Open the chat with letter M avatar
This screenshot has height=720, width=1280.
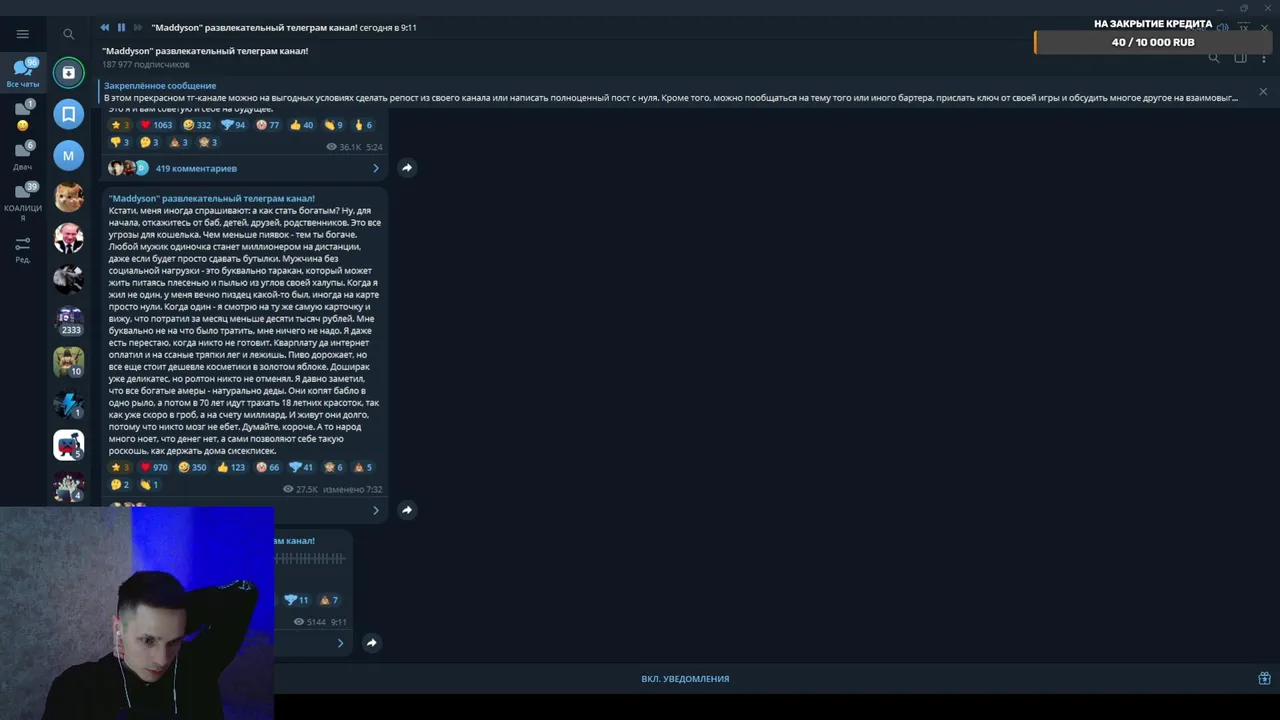69,155
